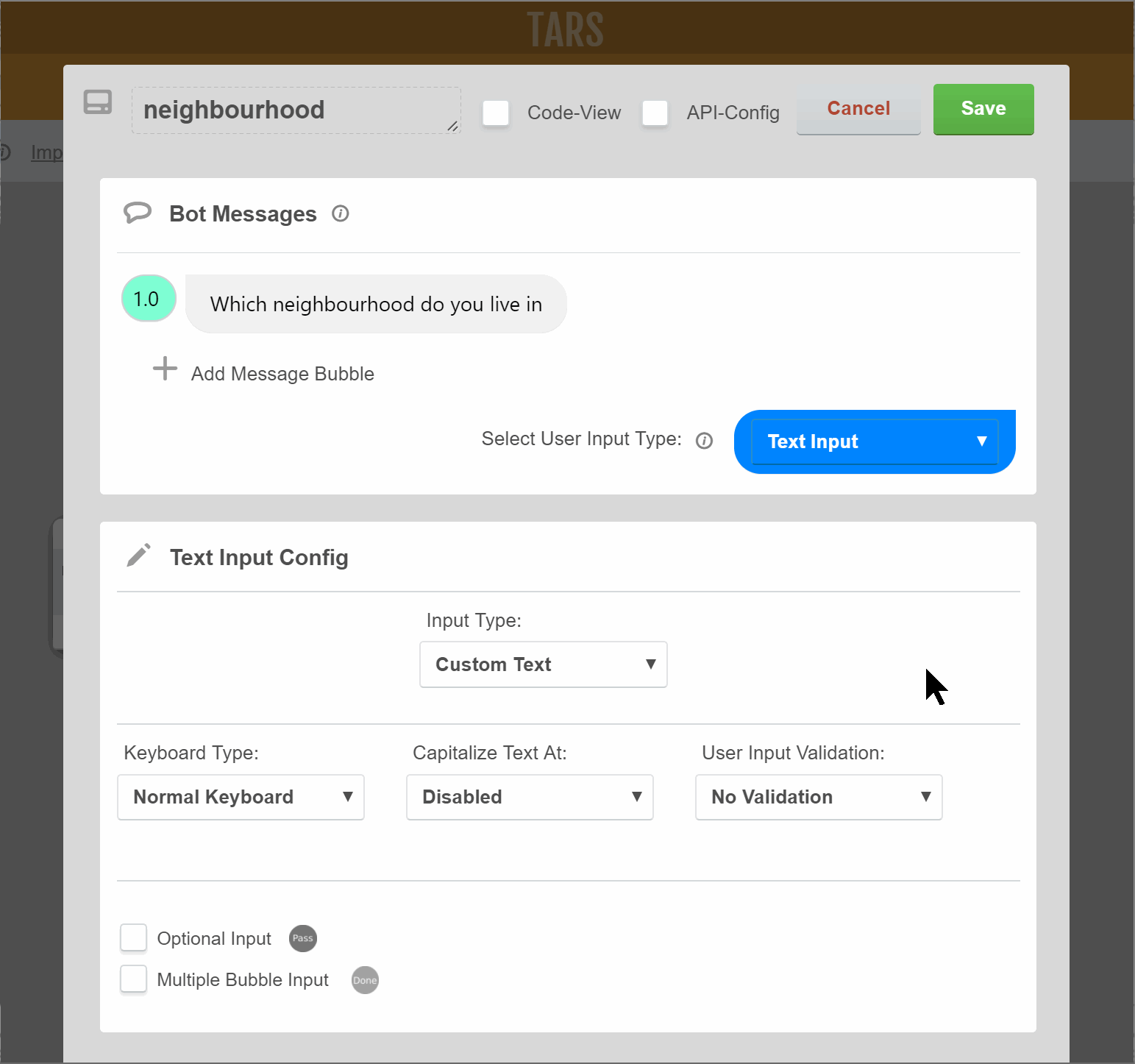
Task: Click the pencil icon in Text Input Config
Action: (138, 556)
